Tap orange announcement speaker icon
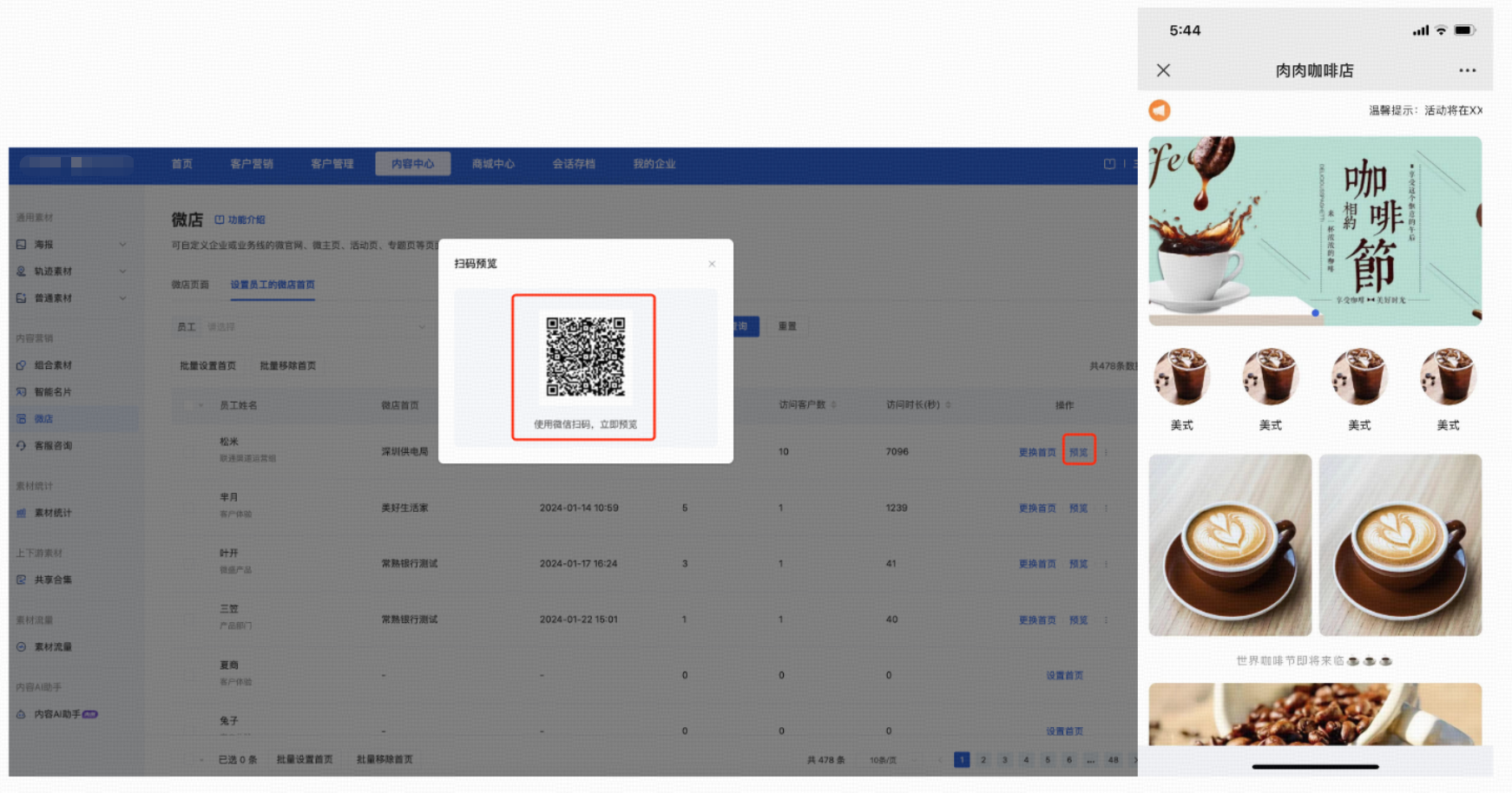 1160,110
